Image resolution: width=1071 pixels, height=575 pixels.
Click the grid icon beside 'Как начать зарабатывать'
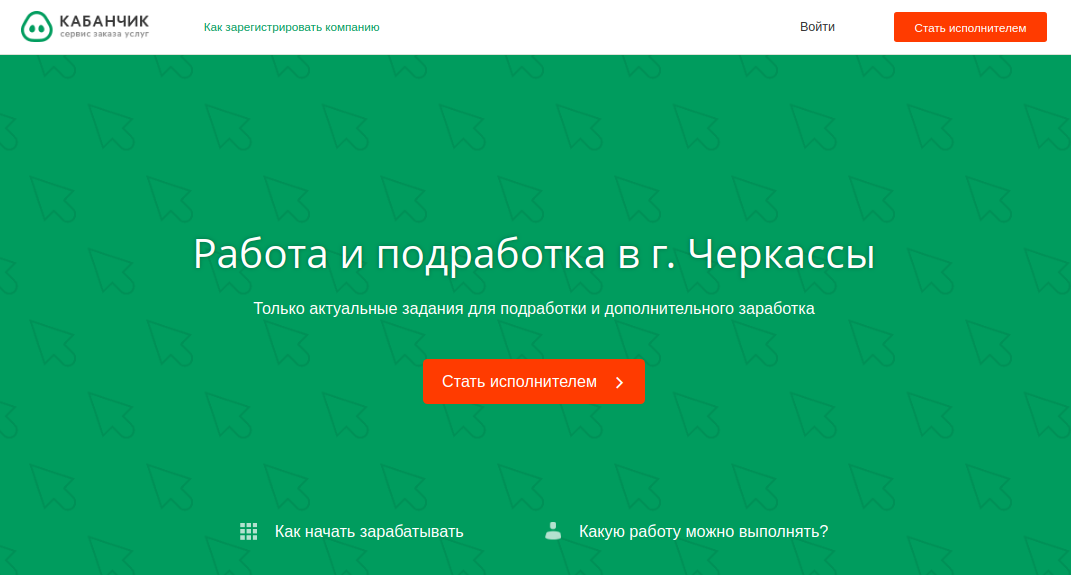click(x=249, y=531)
